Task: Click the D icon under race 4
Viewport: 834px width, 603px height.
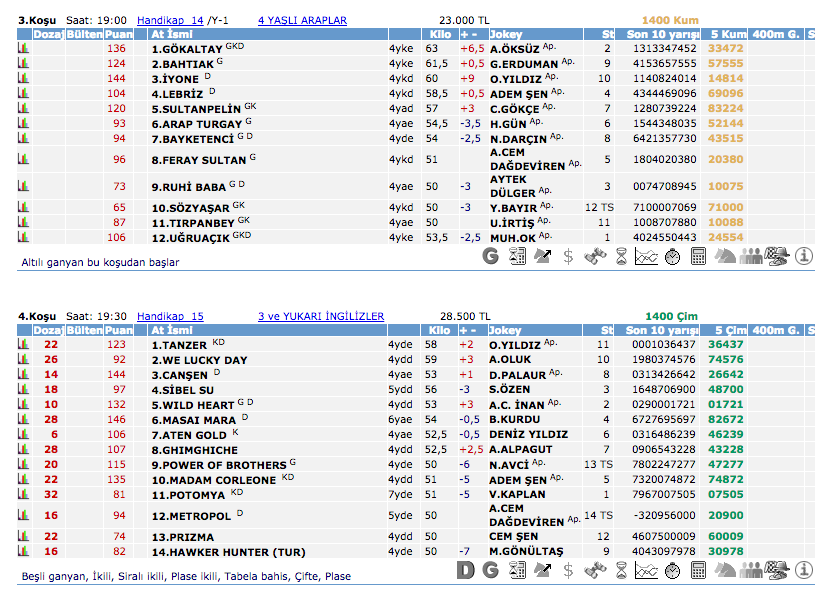Action: coord(464,571)
